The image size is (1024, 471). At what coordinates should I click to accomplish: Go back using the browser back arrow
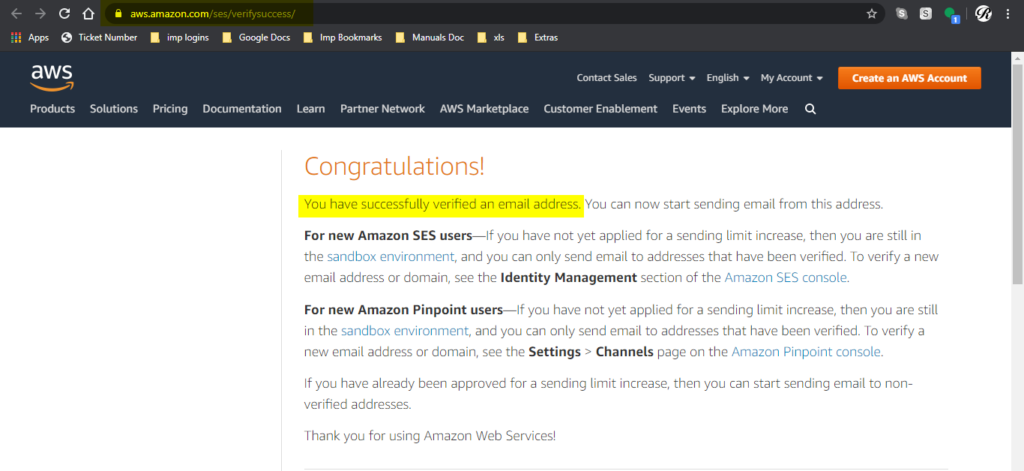click(16, 13)
